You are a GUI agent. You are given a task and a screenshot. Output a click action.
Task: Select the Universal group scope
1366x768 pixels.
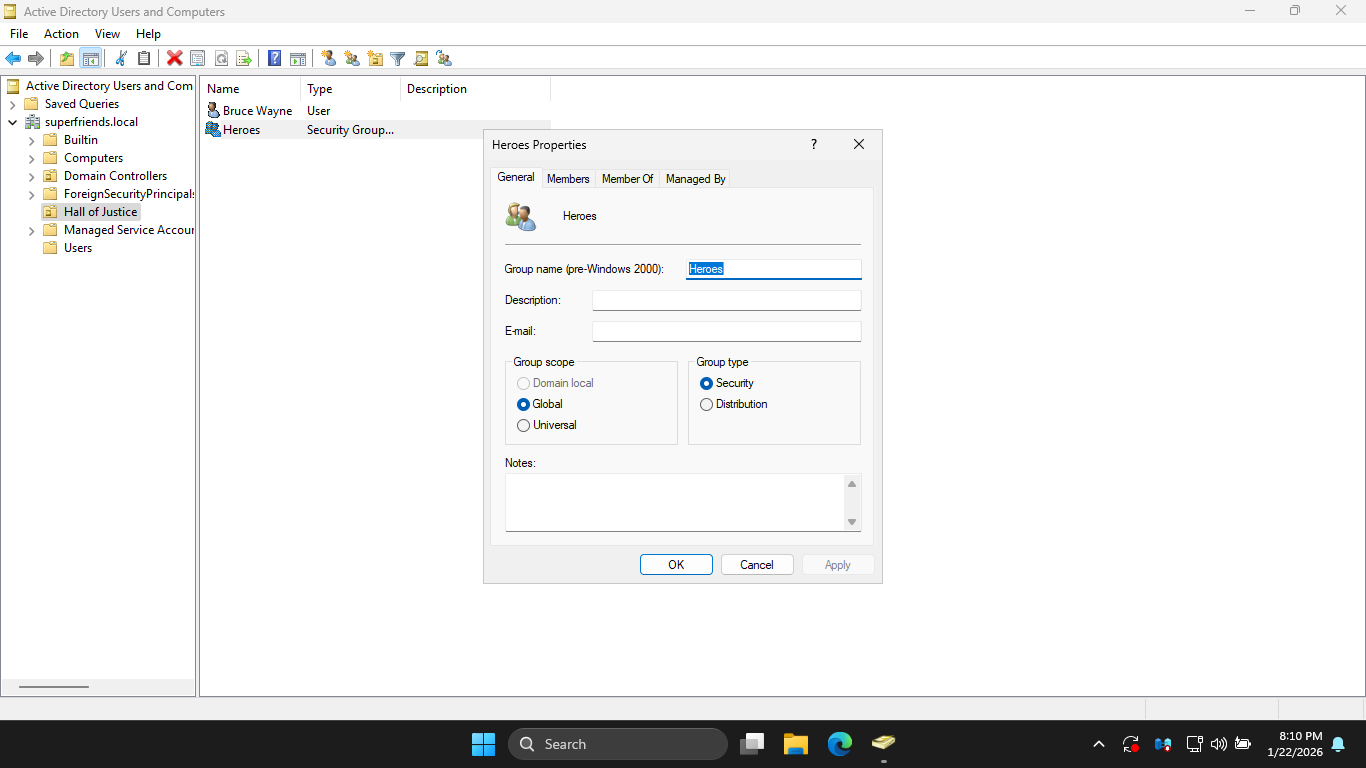[x=523, y=425]
